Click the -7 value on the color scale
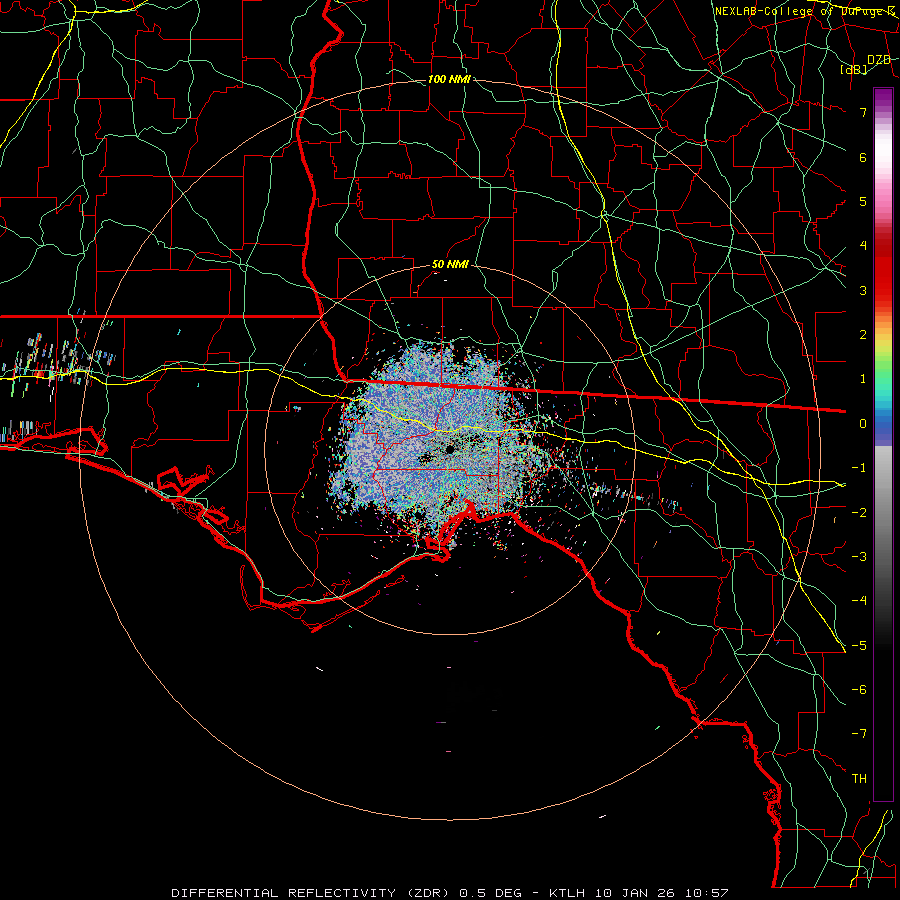900x900 pixels. pos(859,734)
